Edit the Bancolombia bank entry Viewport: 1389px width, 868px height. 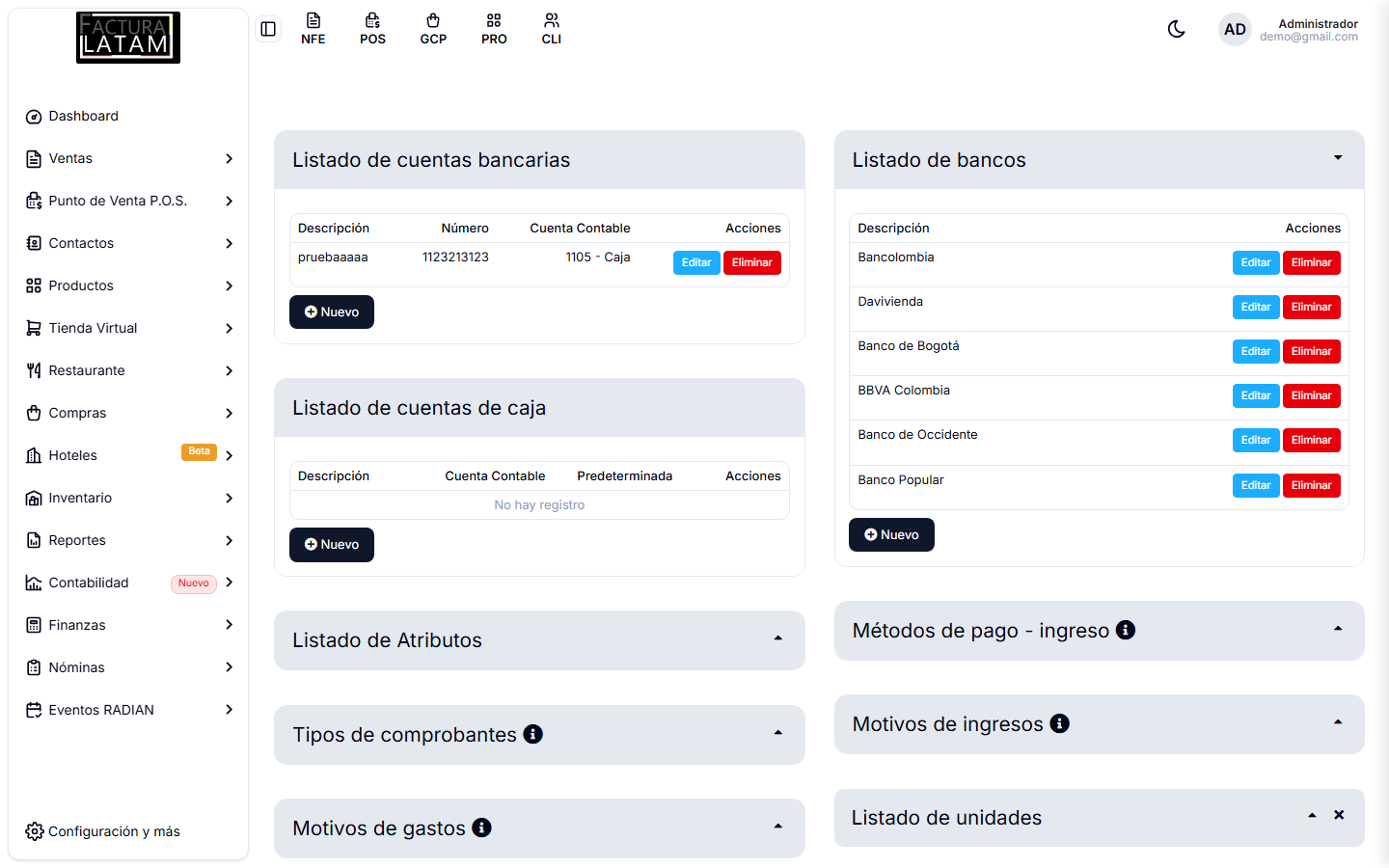pyautogui.click(x=1256, y=262)
